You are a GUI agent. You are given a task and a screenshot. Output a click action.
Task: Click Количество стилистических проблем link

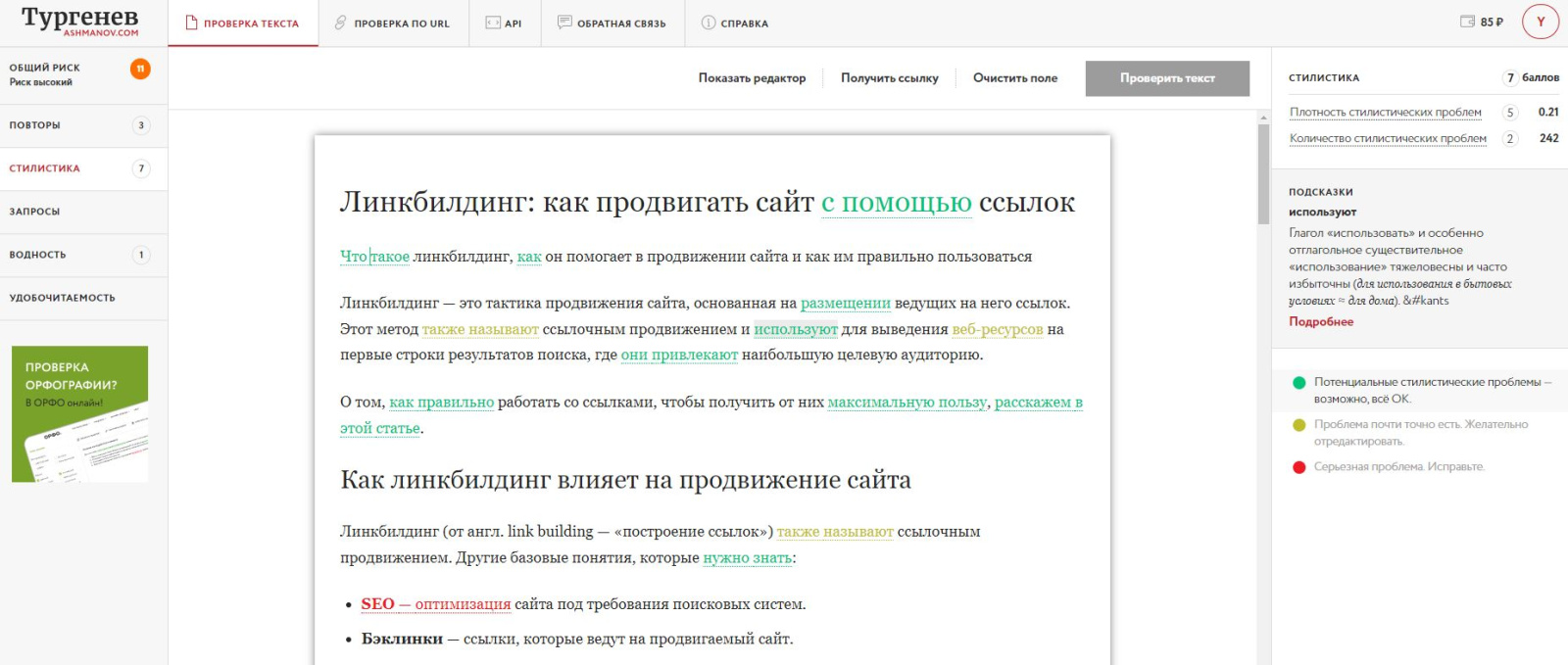tap(1388, 138)
